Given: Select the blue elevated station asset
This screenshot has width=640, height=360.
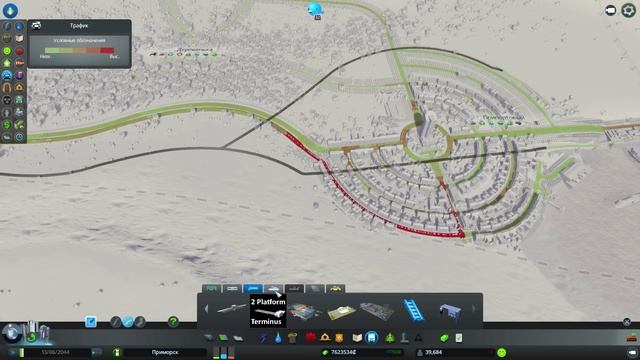Looking at the screenshot, I should [450, 312].
